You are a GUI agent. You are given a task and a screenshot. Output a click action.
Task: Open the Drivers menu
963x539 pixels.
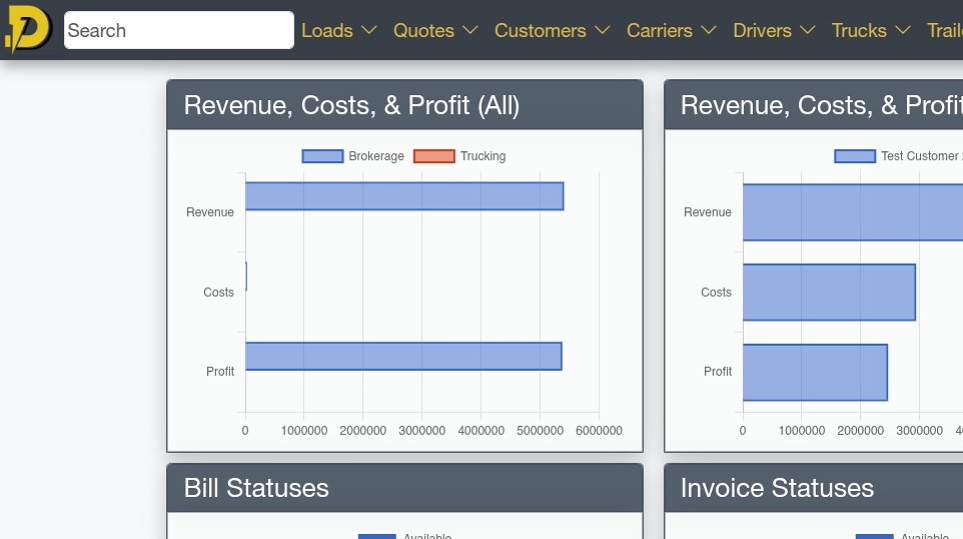(774, 30)
